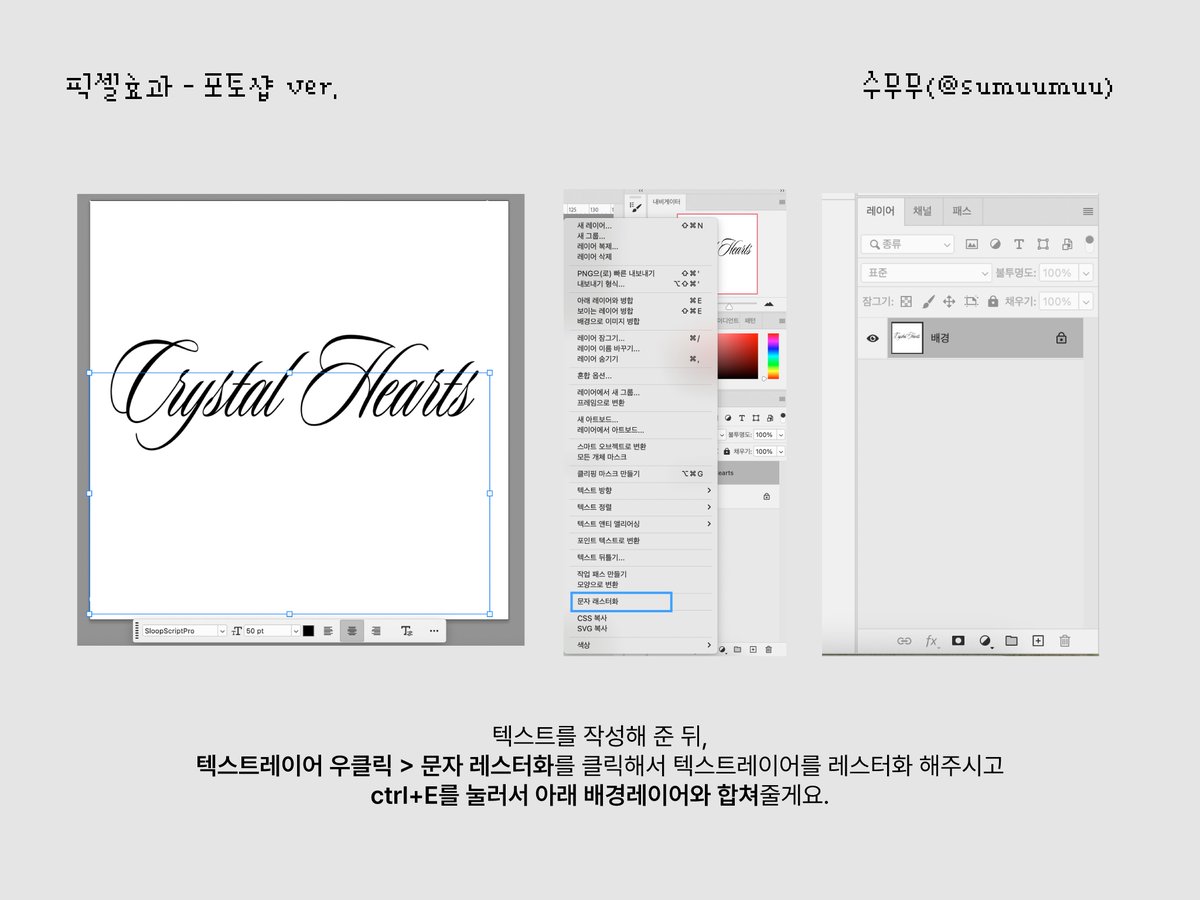The image size is (1200, 900).
Task: Pick a color in the red color field
Action: (739, 356)
